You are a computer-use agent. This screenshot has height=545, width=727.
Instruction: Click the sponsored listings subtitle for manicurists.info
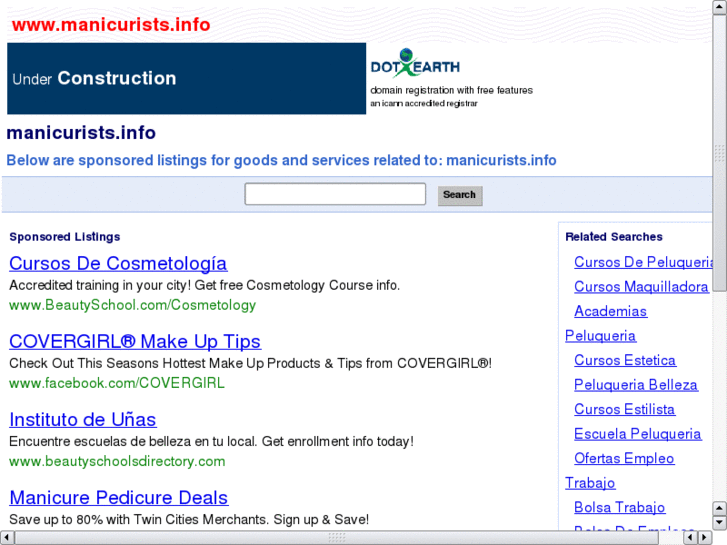click(281, 160)
